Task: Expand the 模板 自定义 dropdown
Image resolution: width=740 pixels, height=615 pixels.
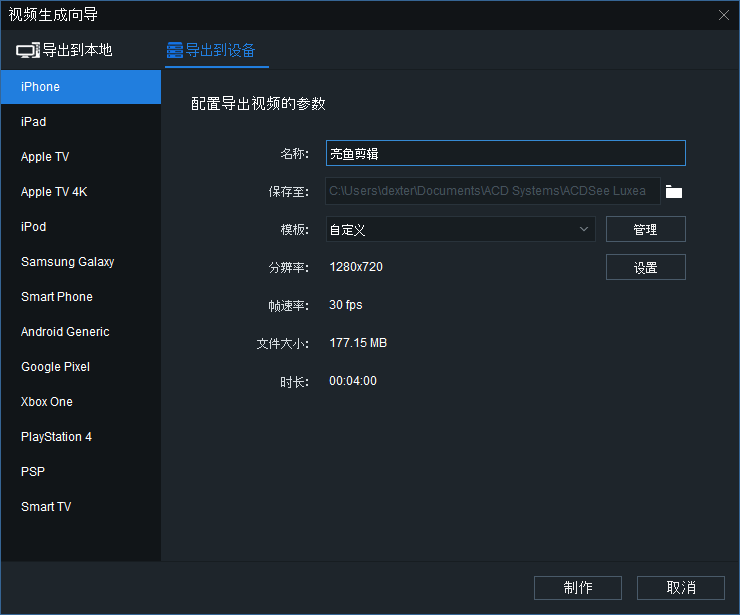Action: [461, 229]
